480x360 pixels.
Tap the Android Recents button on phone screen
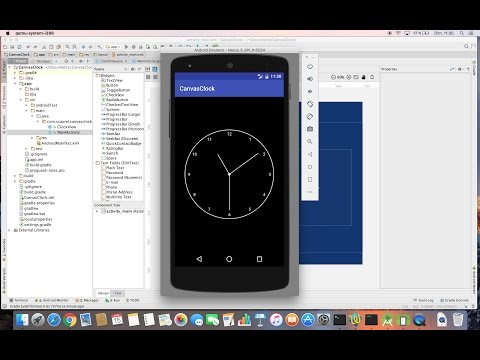(x=259, y=259)
